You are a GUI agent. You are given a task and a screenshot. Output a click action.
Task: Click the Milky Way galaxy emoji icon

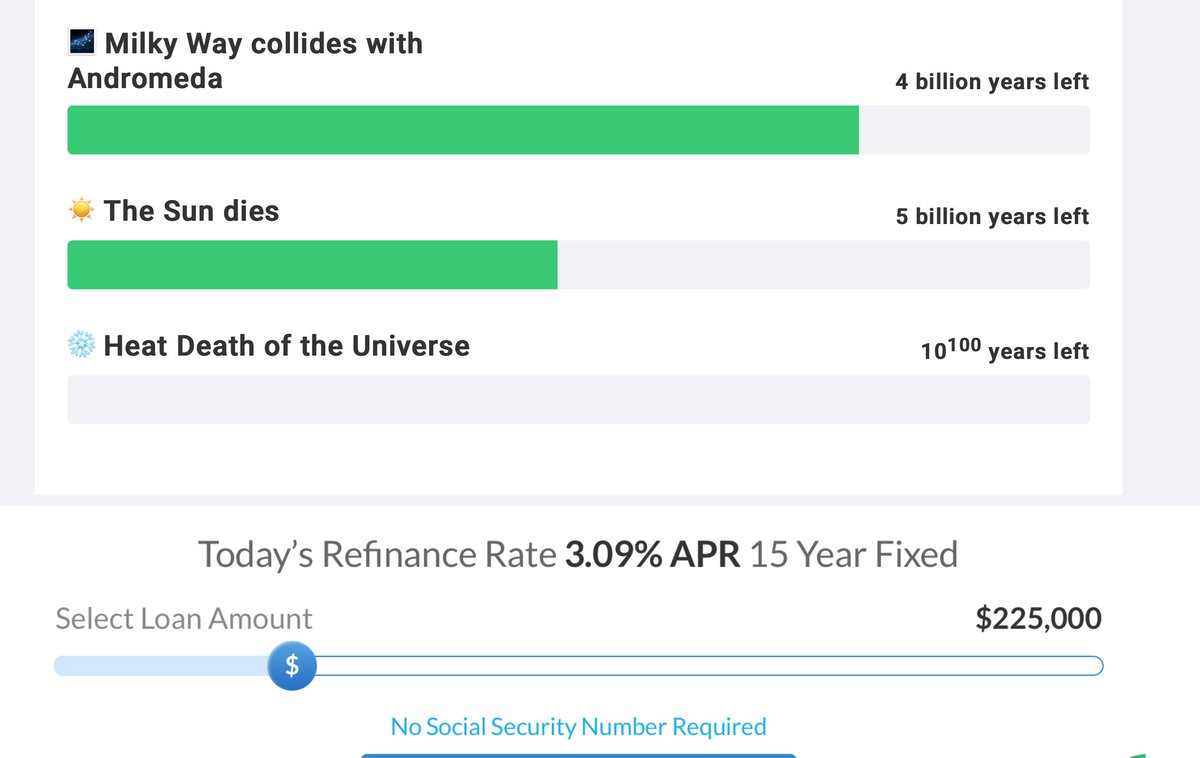pyautogui.click(x=82, y=42)
